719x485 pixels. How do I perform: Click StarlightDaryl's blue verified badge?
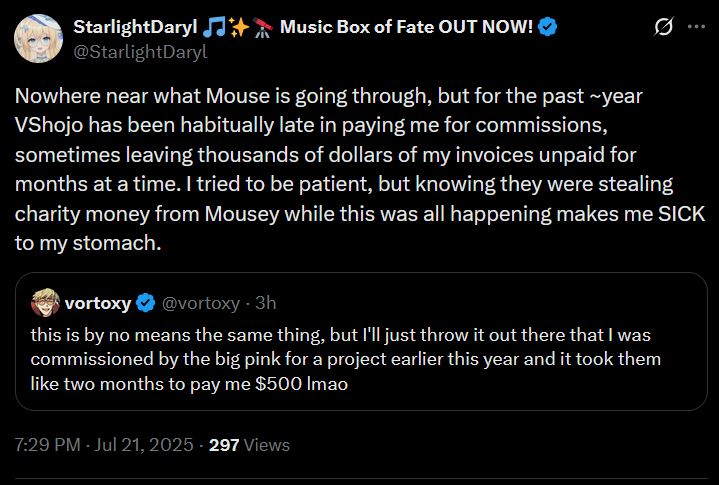548,27
